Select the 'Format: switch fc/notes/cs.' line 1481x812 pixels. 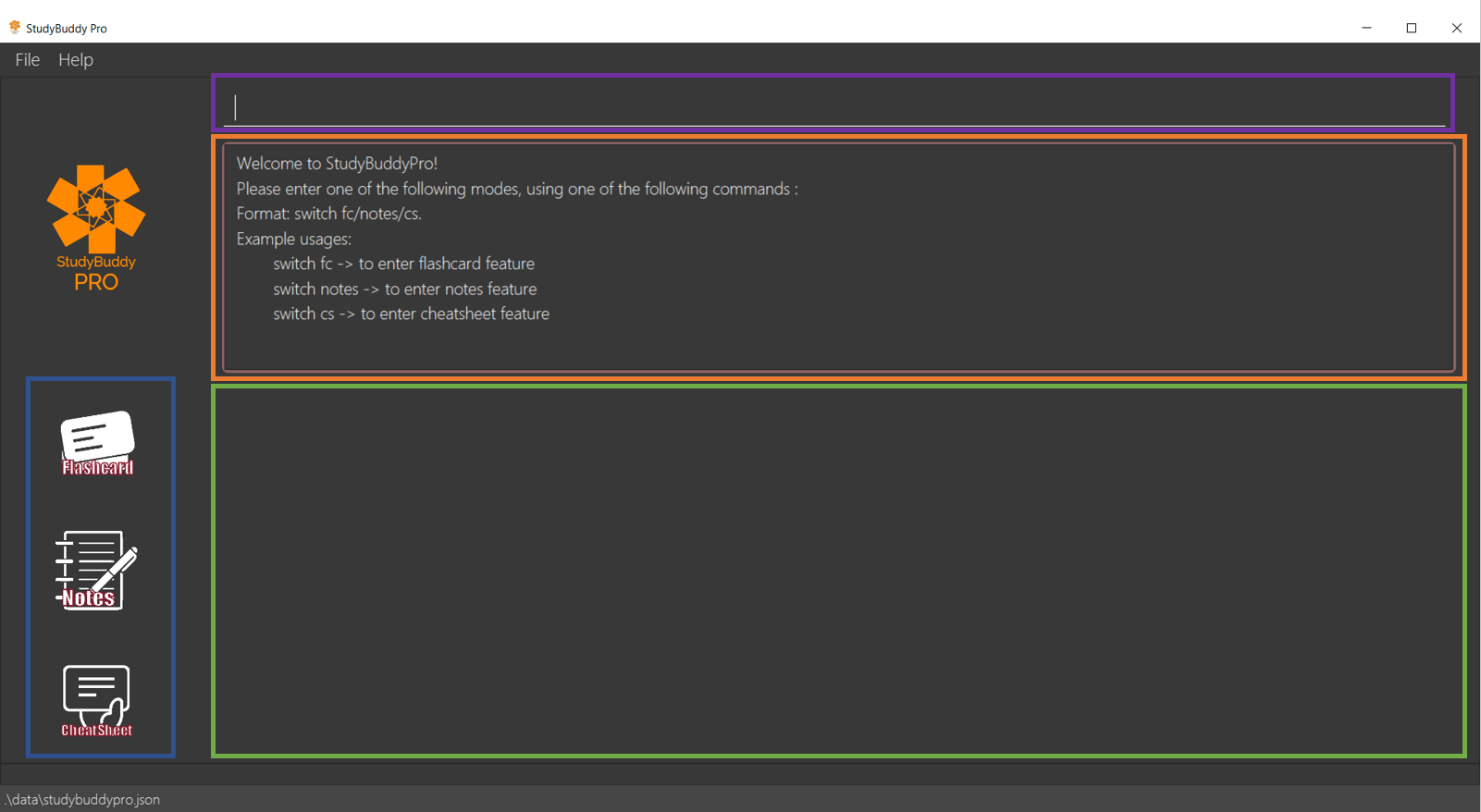(328, 214)
